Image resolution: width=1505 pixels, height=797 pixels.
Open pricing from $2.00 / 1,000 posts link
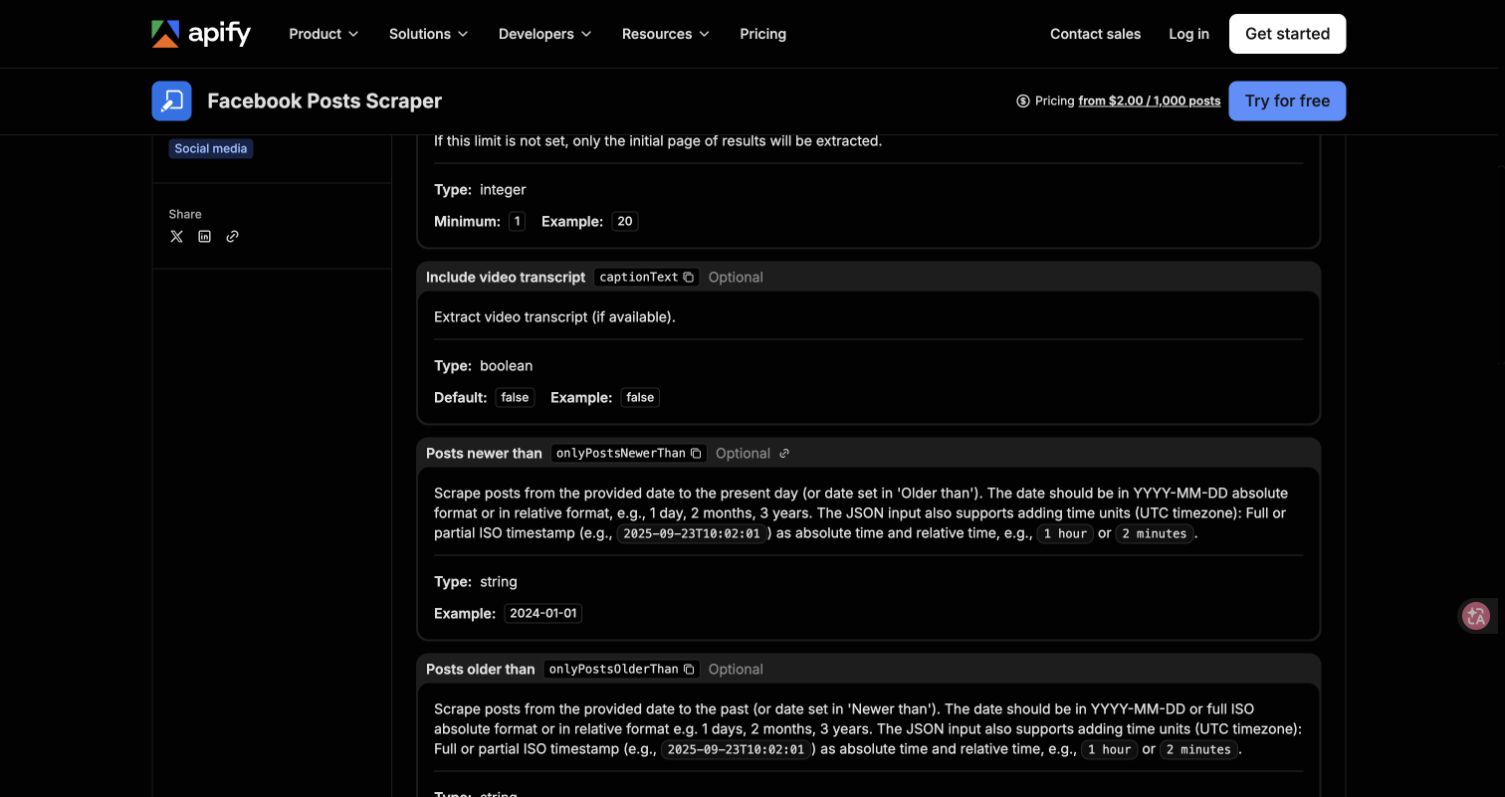1149,101
